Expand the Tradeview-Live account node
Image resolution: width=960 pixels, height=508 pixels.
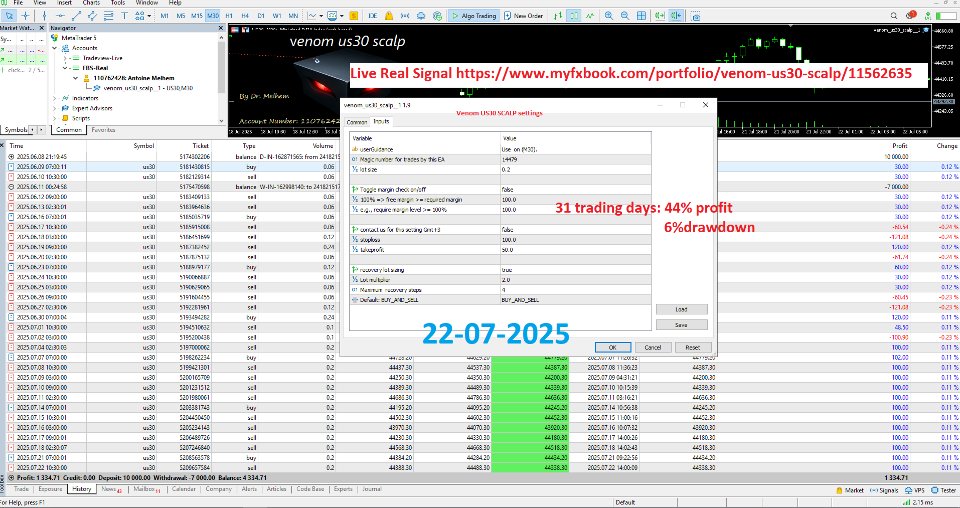[66, 58]
